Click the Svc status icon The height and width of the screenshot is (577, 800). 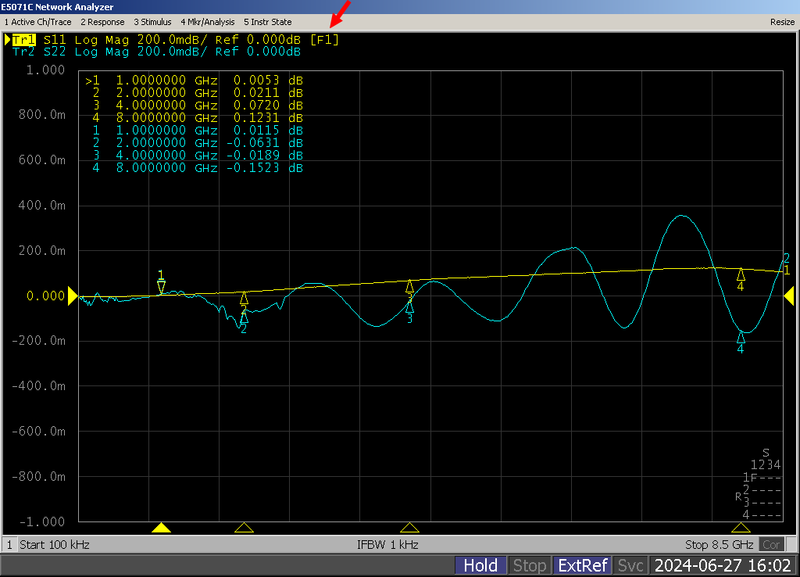pos(630,565)
